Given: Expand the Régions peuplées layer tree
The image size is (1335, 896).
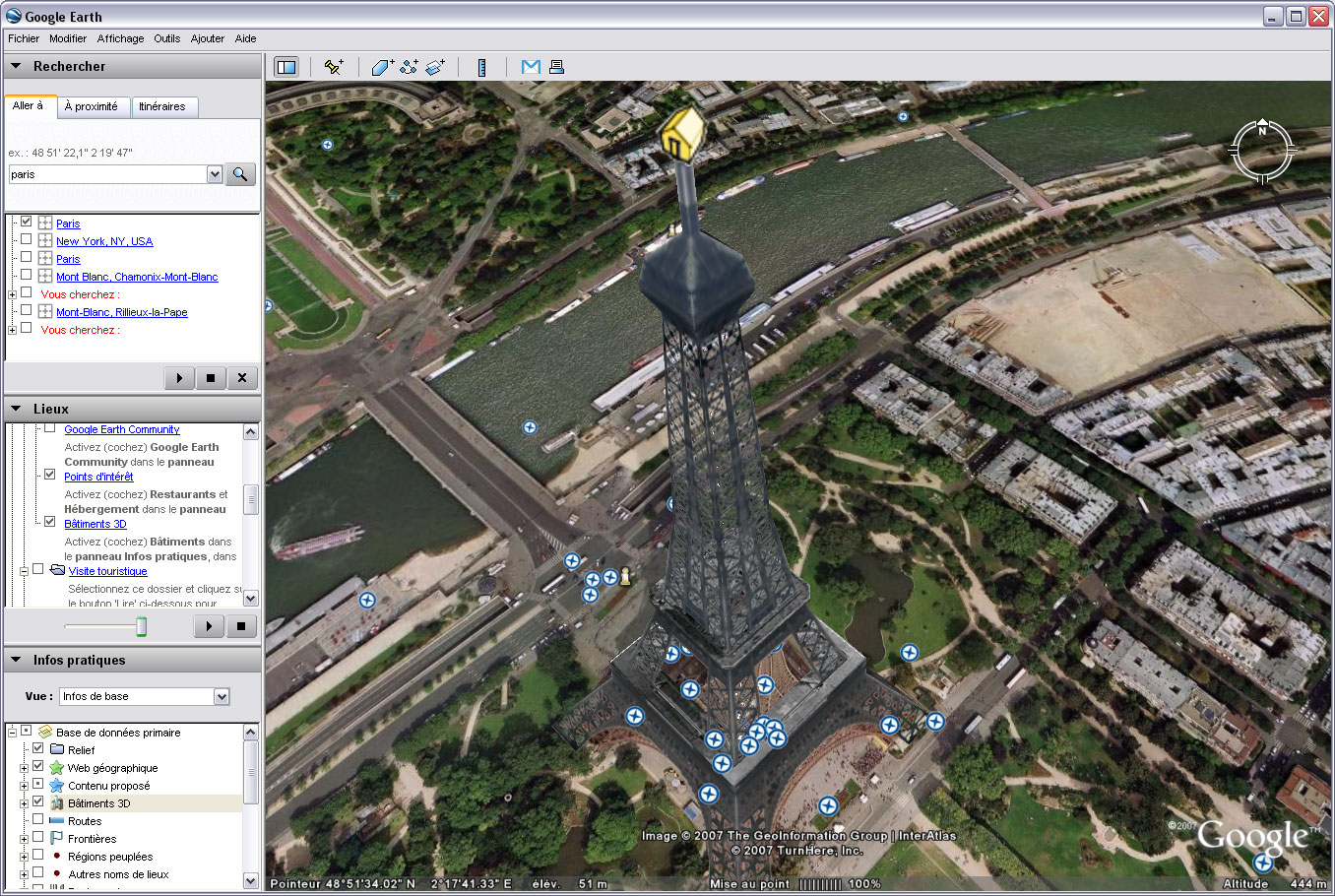Looking at the screenshot, I should pos(25,858).
